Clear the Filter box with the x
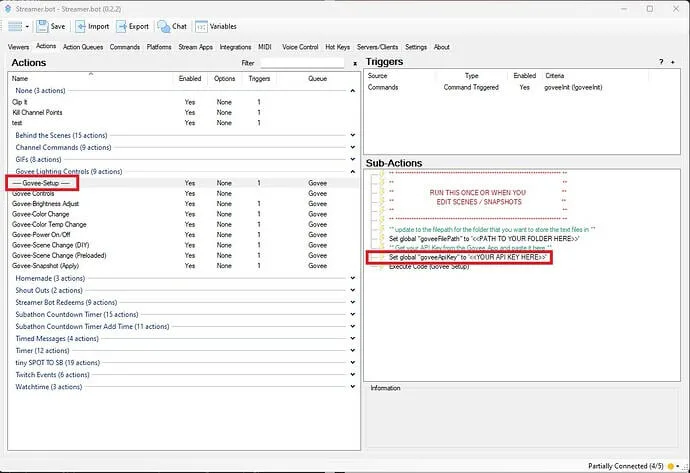Screen dimensions: 690x473 point(355,64)
